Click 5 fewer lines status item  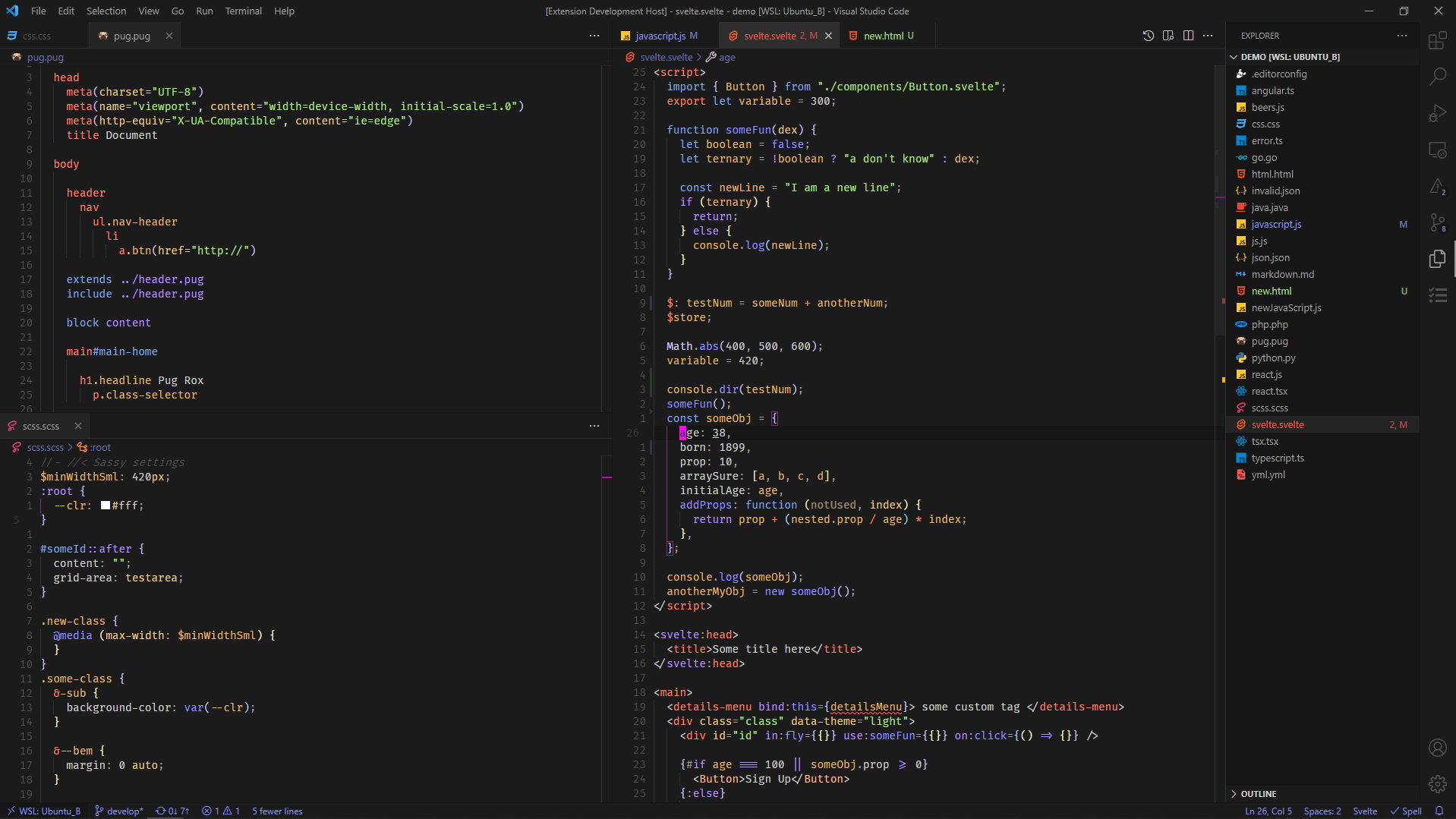click(277, 811)
